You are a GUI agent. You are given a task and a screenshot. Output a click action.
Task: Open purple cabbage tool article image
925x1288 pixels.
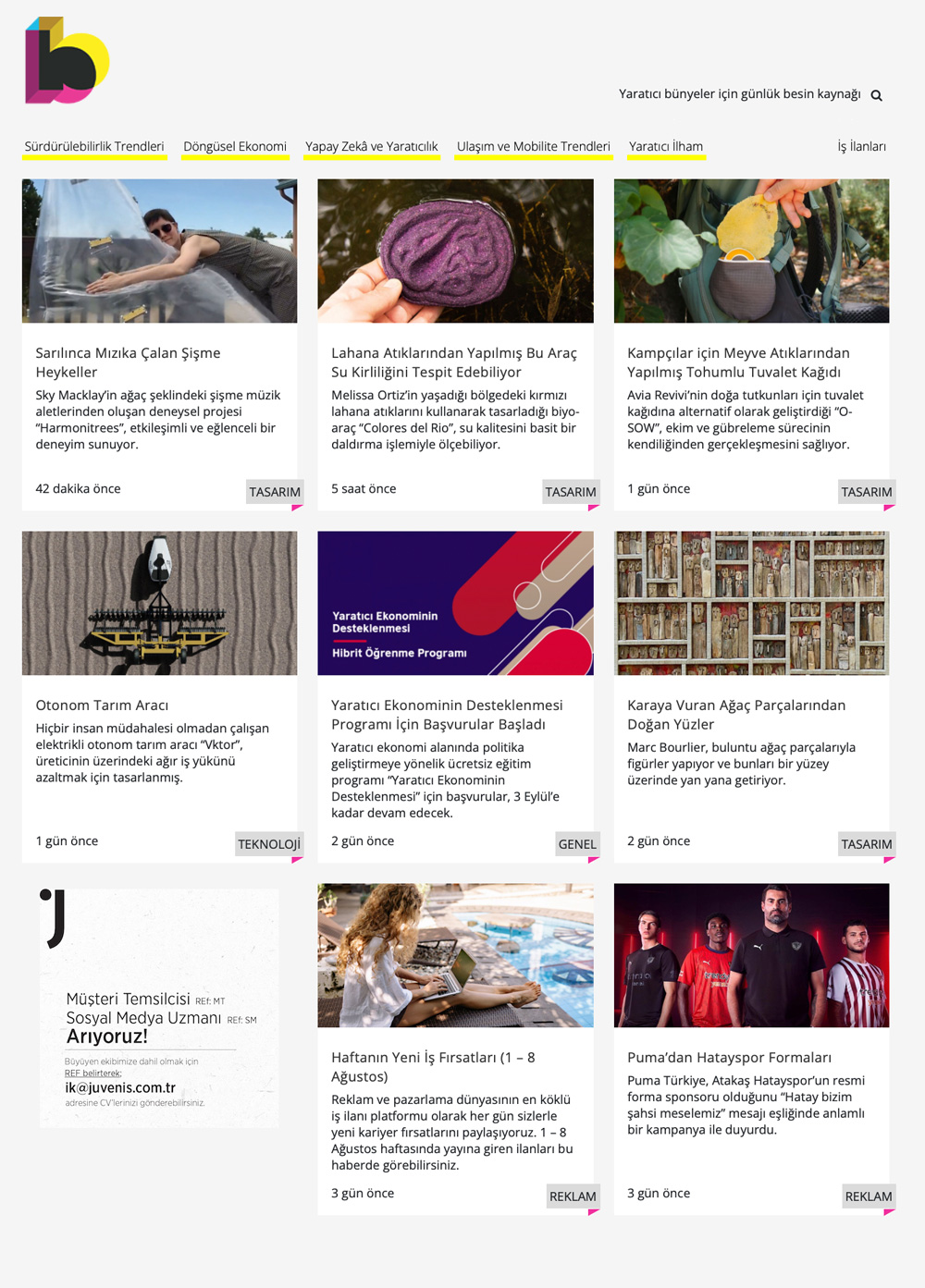click(456, 251)
